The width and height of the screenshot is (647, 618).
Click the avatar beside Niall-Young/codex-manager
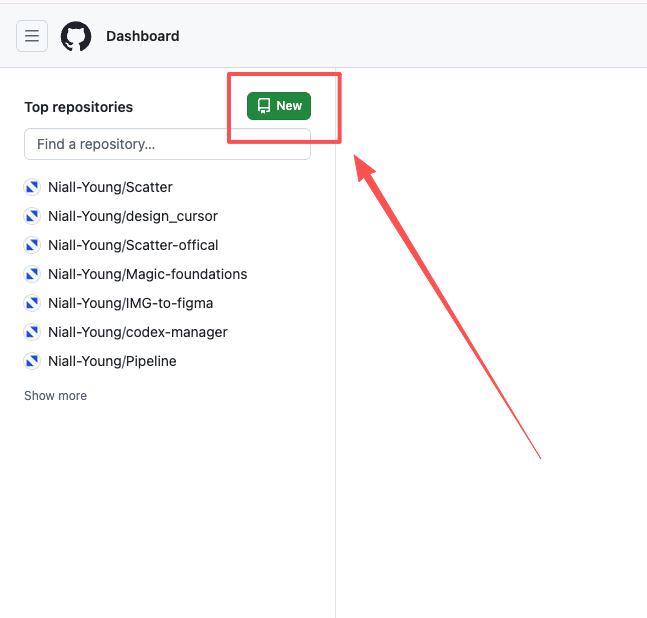click(x=32, y=332)
